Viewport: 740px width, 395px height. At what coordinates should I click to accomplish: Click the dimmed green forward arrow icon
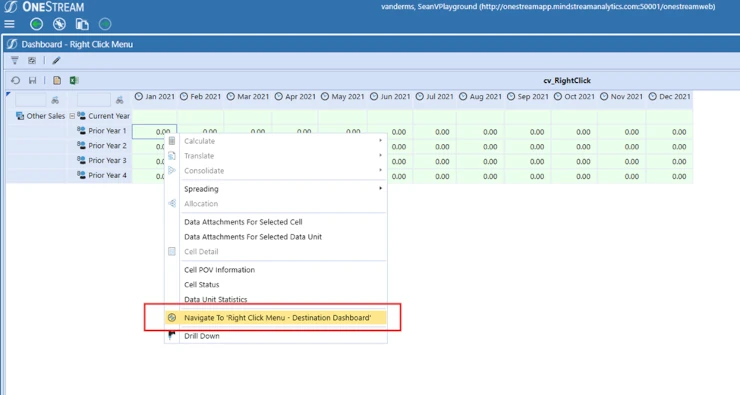[105, 24]
